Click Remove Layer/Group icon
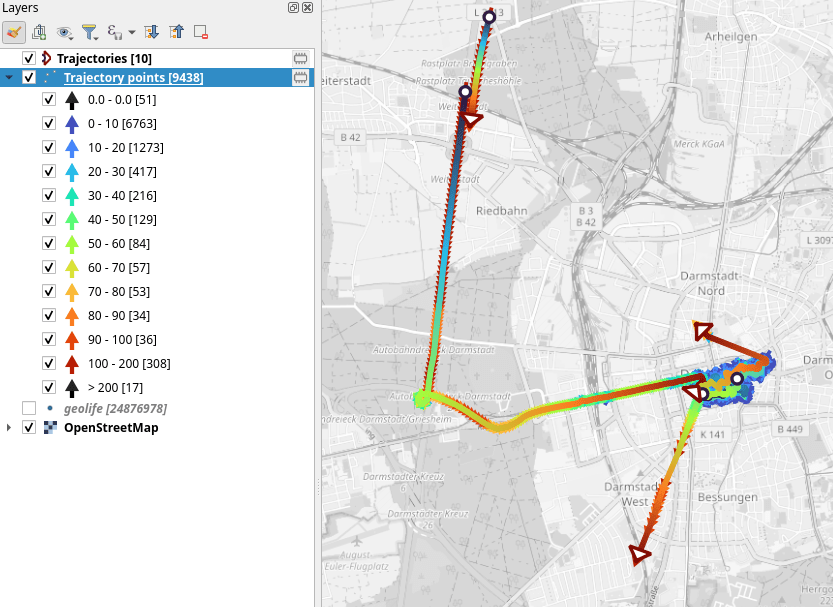Image resolution: width=833 pixels, height=607 pixels. [x=200, y=32]
